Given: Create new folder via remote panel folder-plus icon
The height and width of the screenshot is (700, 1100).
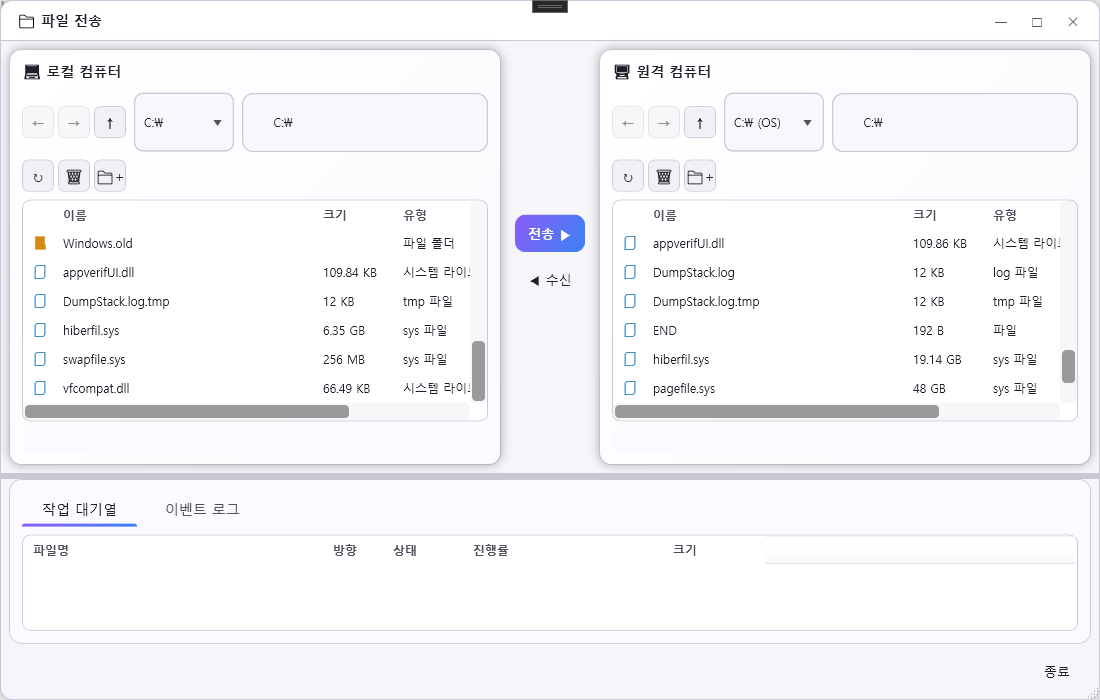Looking at the screenshot, I should pos(699,175).
